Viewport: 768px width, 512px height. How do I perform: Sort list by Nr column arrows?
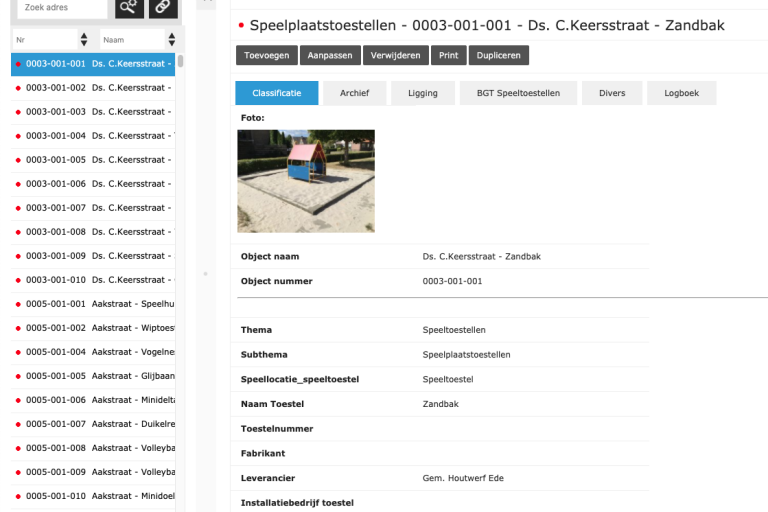(83, 39)
